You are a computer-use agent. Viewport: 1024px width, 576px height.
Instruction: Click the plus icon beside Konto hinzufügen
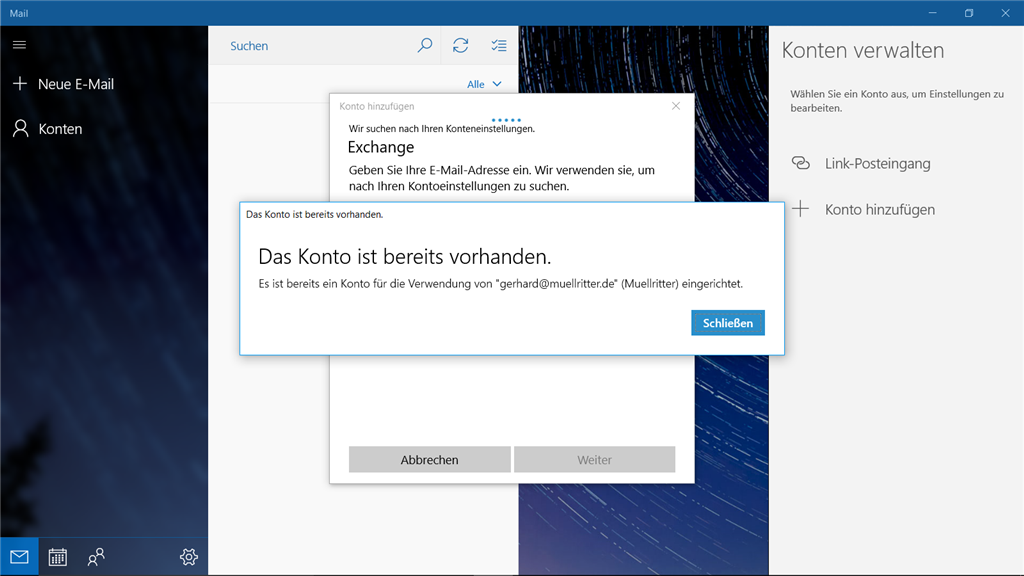801,209
